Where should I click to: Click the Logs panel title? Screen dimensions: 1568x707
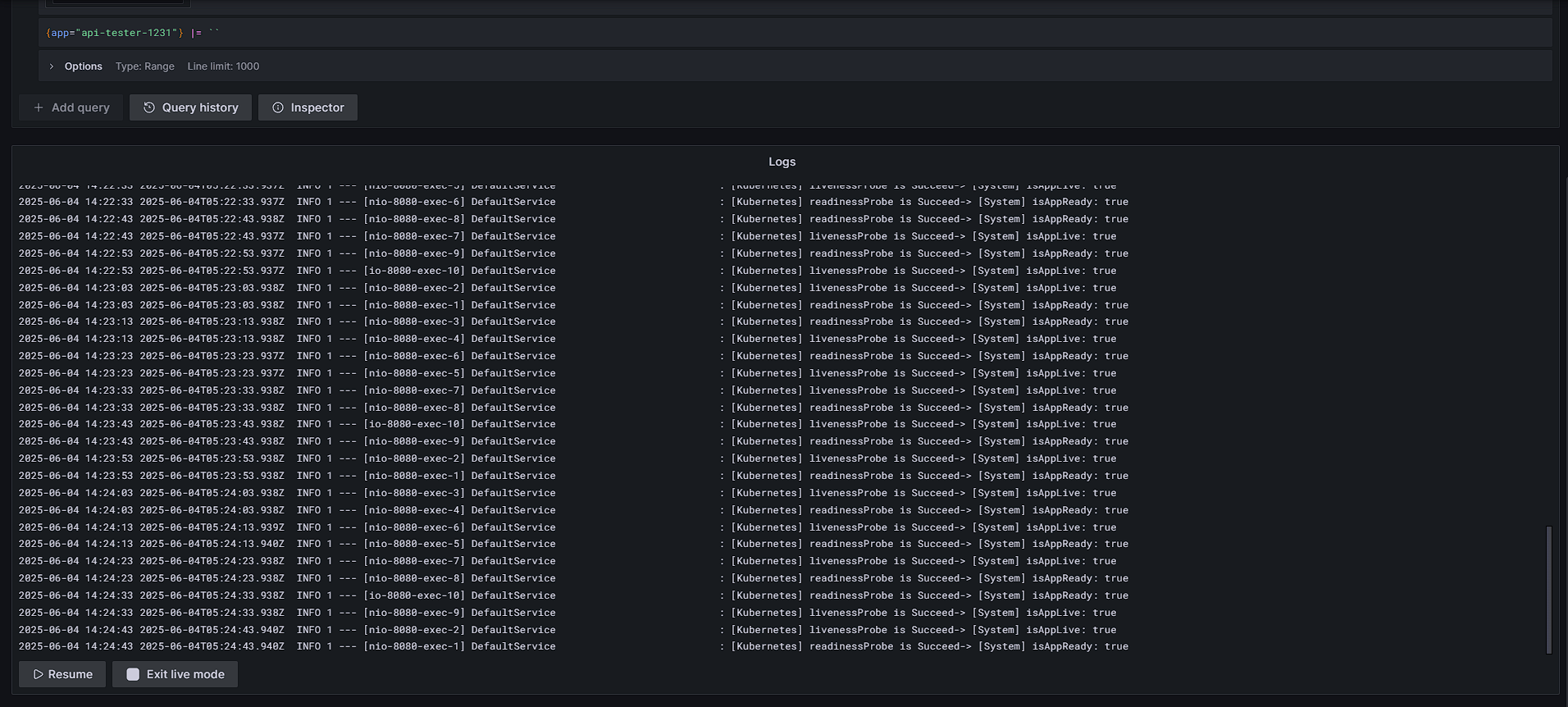[x=782, y=162]
